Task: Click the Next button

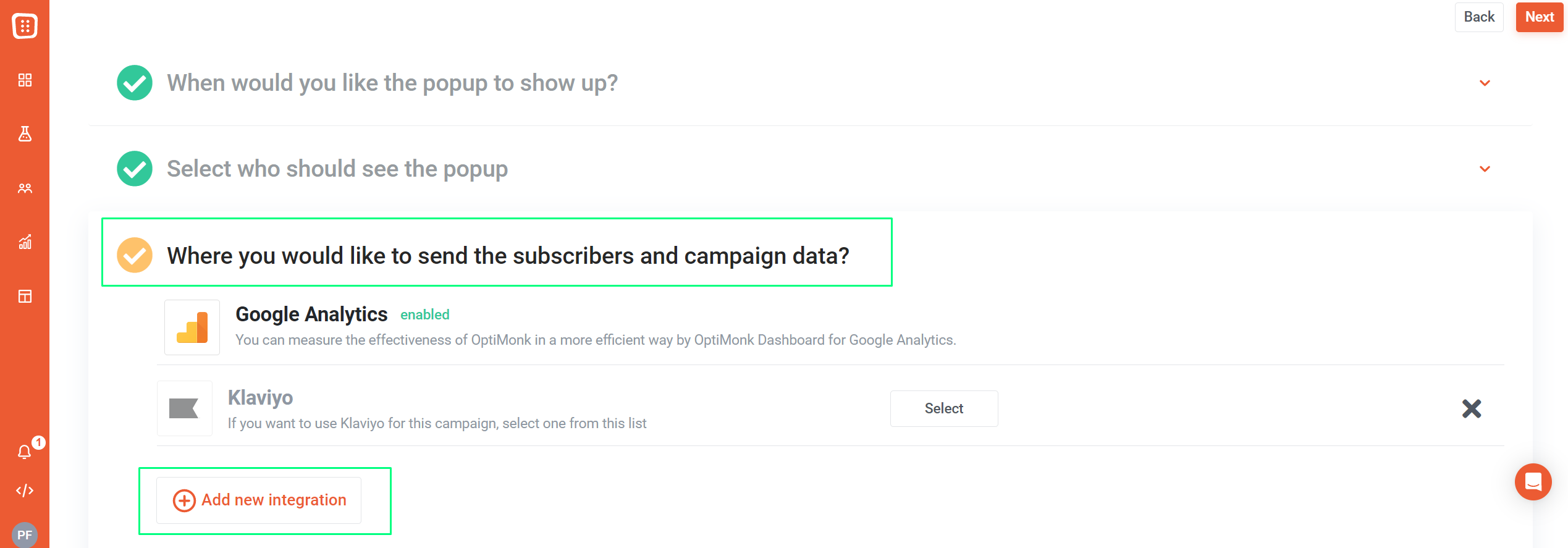Action: pos(1539,17)
